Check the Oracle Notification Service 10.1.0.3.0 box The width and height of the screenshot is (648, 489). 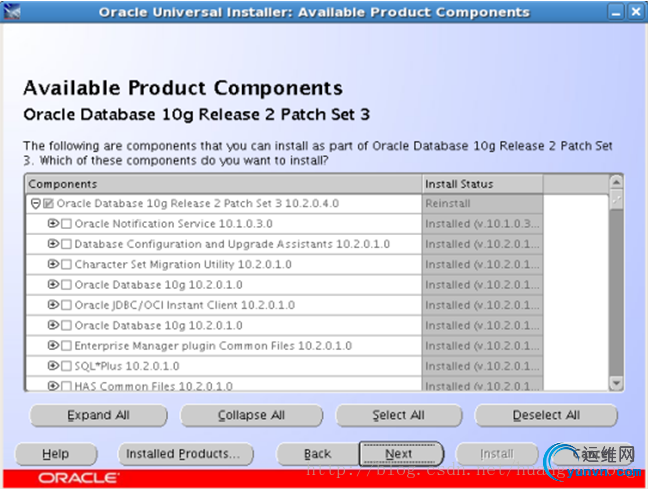point(66,224)
